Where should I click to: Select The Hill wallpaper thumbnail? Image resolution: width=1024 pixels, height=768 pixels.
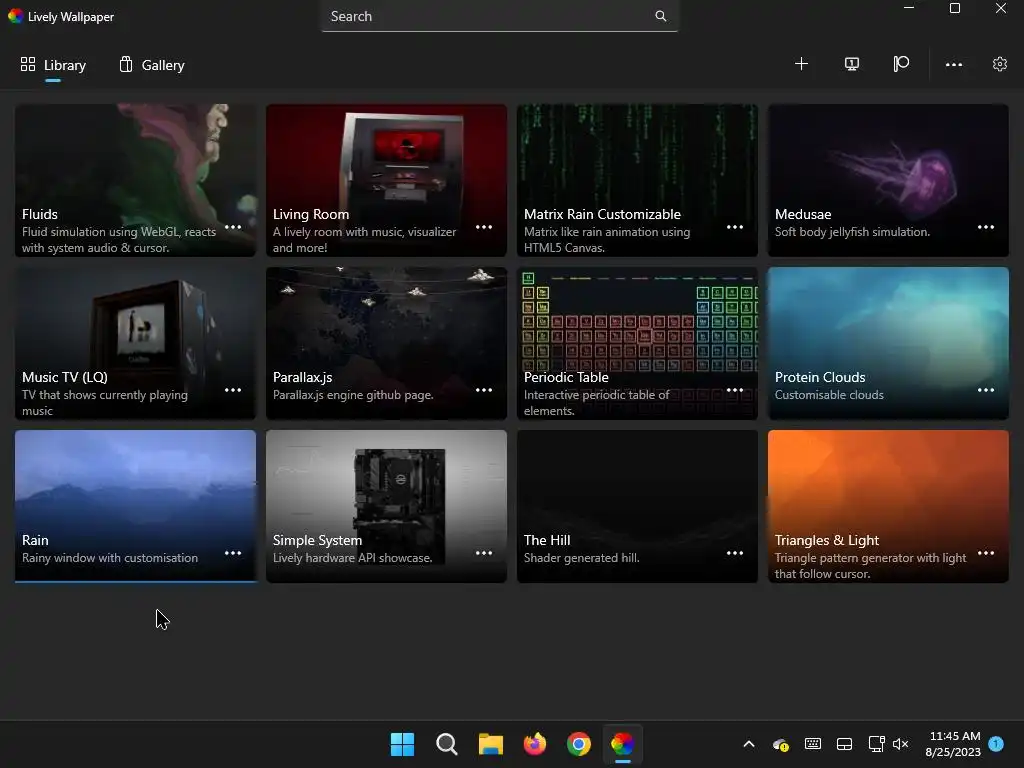(637, 506)
